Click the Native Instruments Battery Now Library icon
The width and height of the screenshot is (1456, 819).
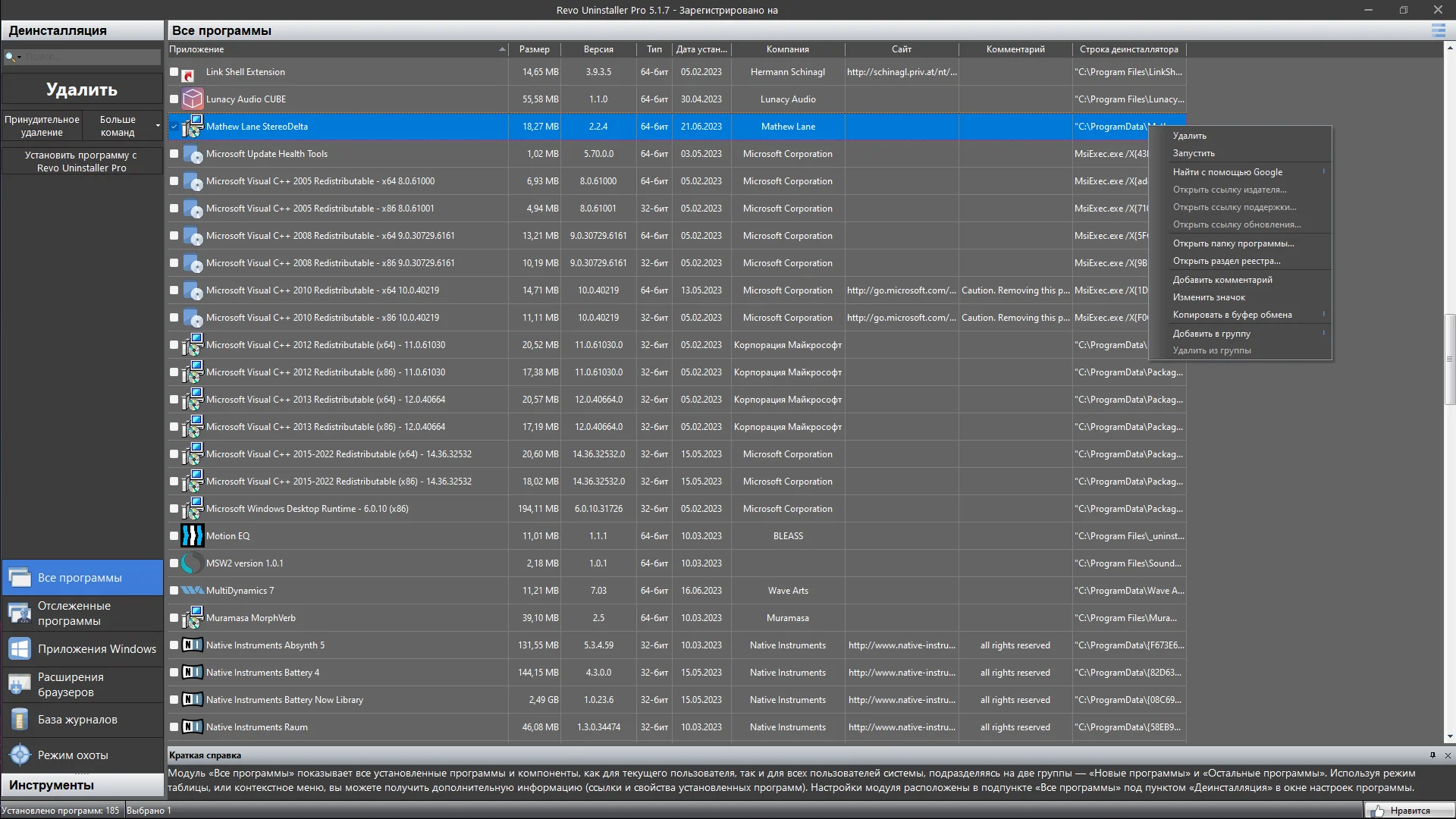click(x=193, y=700)
